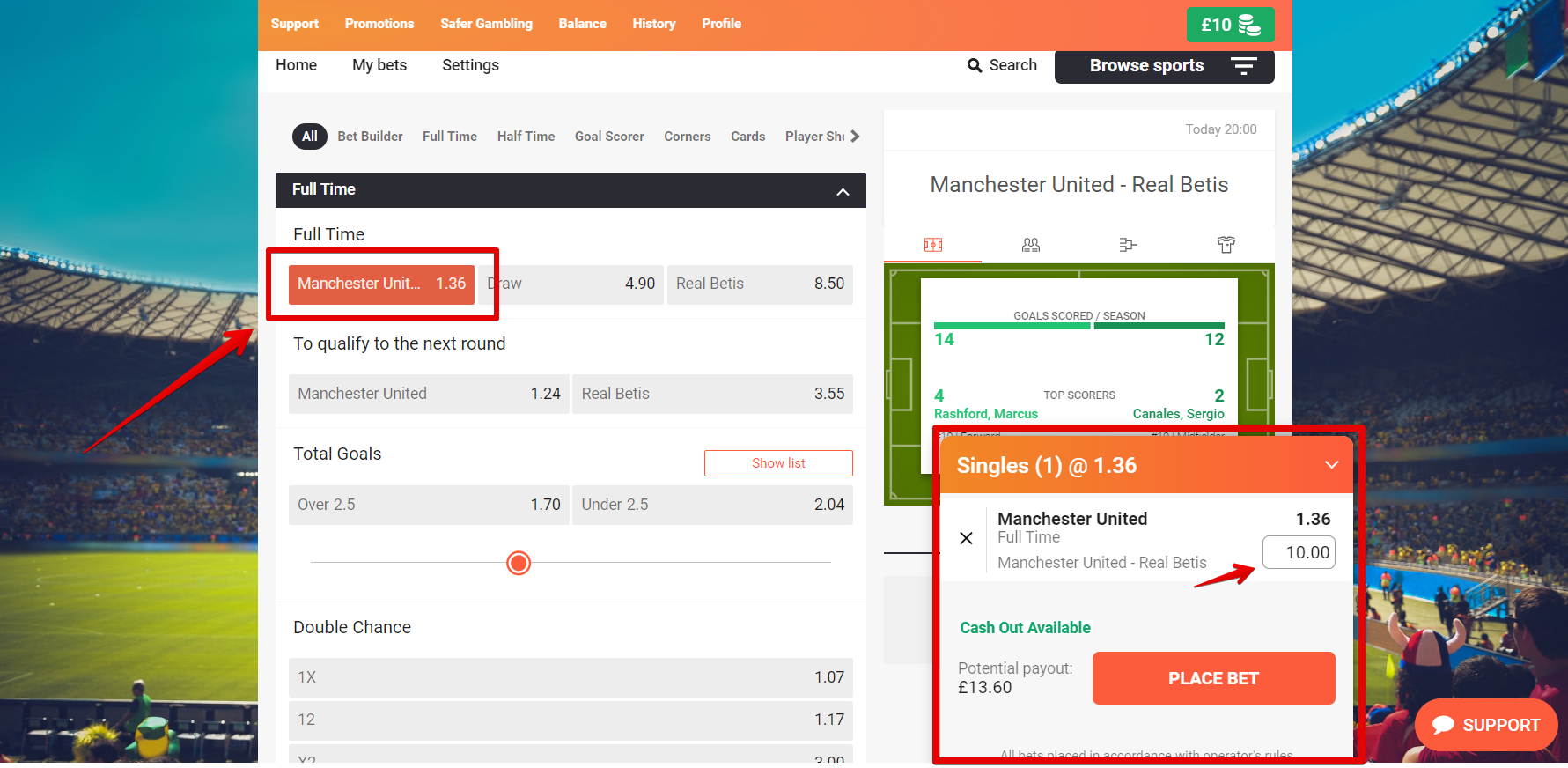Open Promotions page
The image size is (1568, 768).
pos(379,24)
